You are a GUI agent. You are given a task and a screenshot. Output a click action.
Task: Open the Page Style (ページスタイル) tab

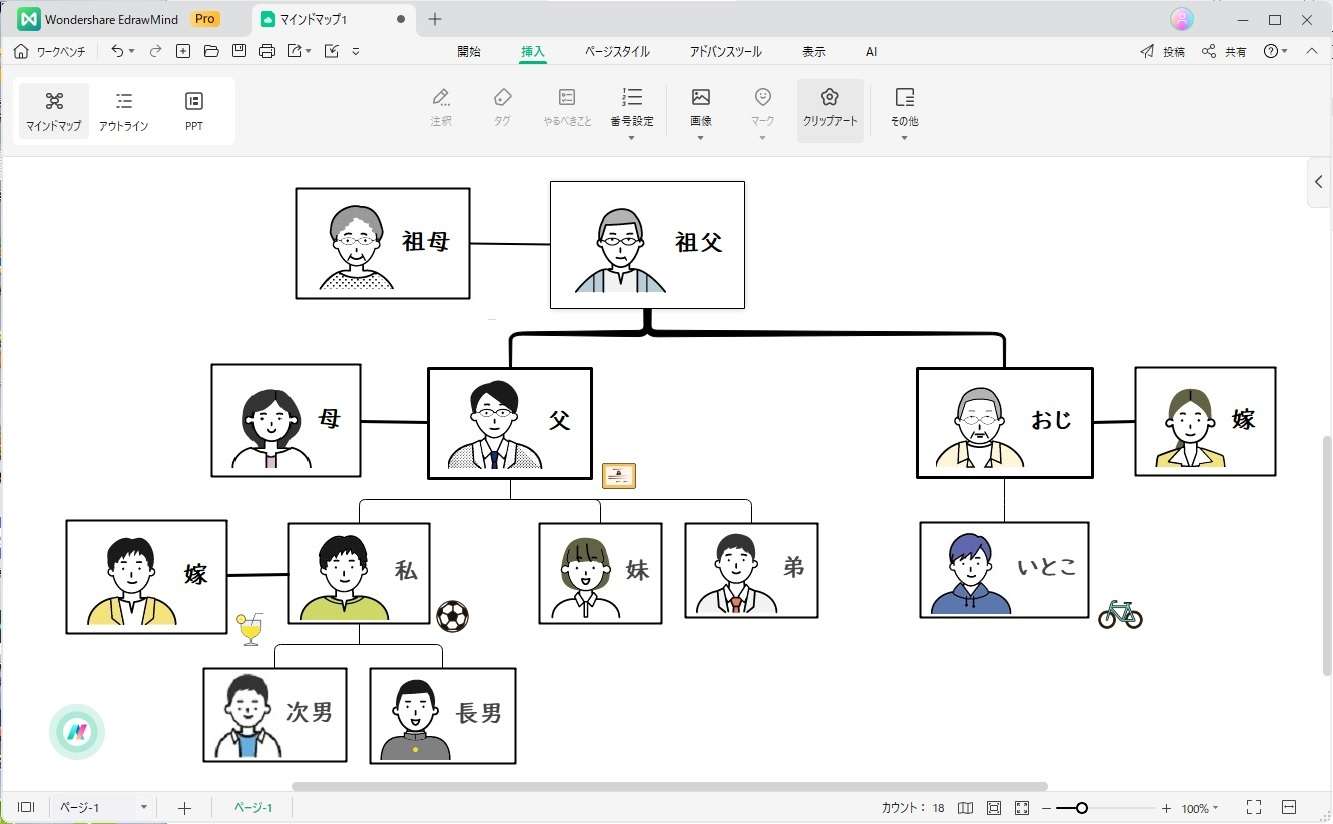pos(616,52)
